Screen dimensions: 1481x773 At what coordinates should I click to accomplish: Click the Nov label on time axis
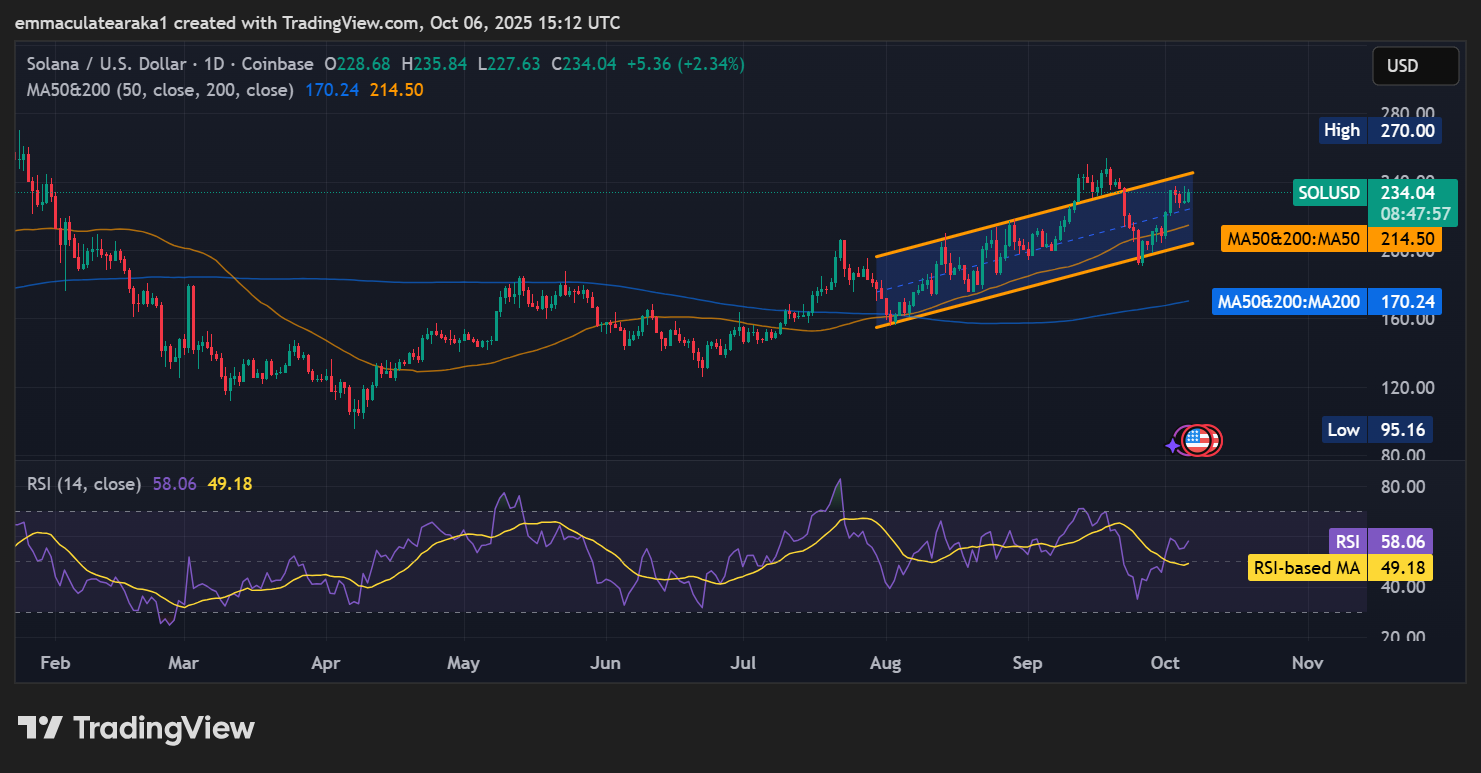pyautogui.click(x=1307, y=663)
